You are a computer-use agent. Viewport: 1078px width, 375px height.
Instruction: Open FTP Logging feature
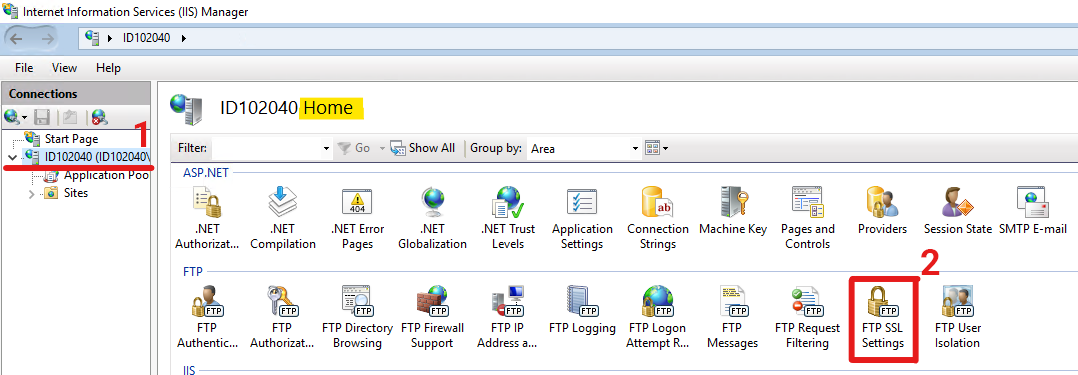(x=582, y=310)
